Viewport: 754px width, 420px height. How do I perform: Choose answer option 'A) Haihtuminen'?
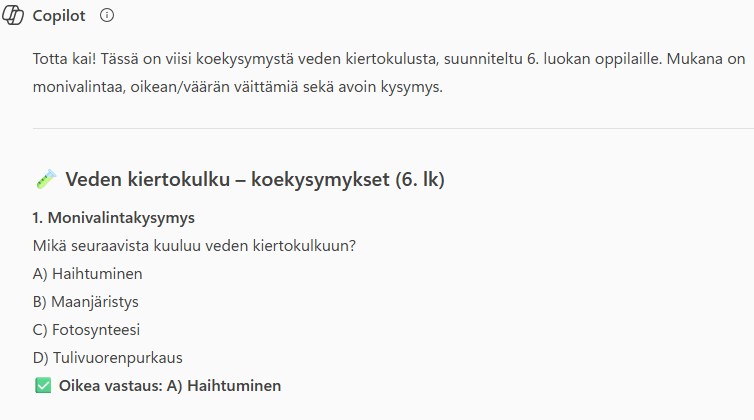click(85, 273)
